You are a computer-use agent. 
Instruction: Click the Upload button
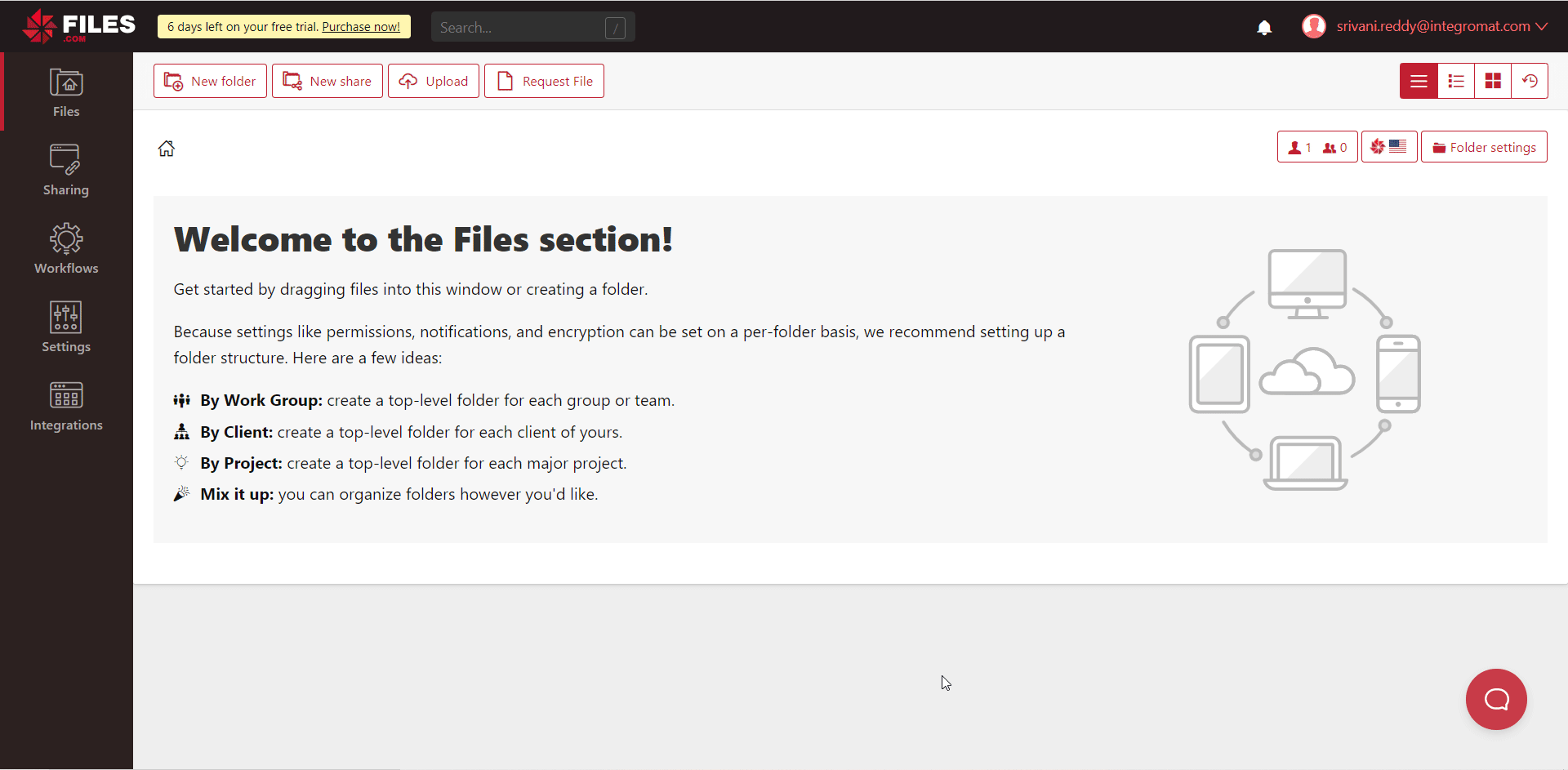434,81
